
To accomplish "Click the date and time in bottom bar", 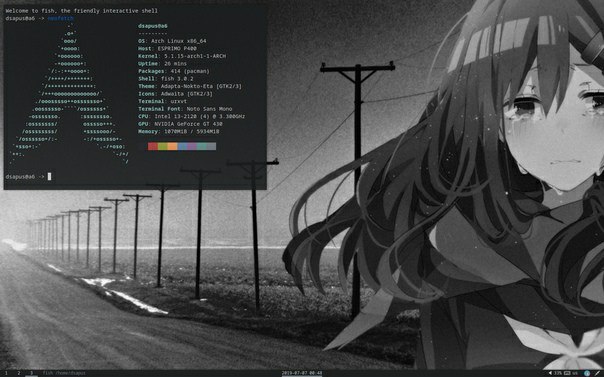I will [302, 373].
